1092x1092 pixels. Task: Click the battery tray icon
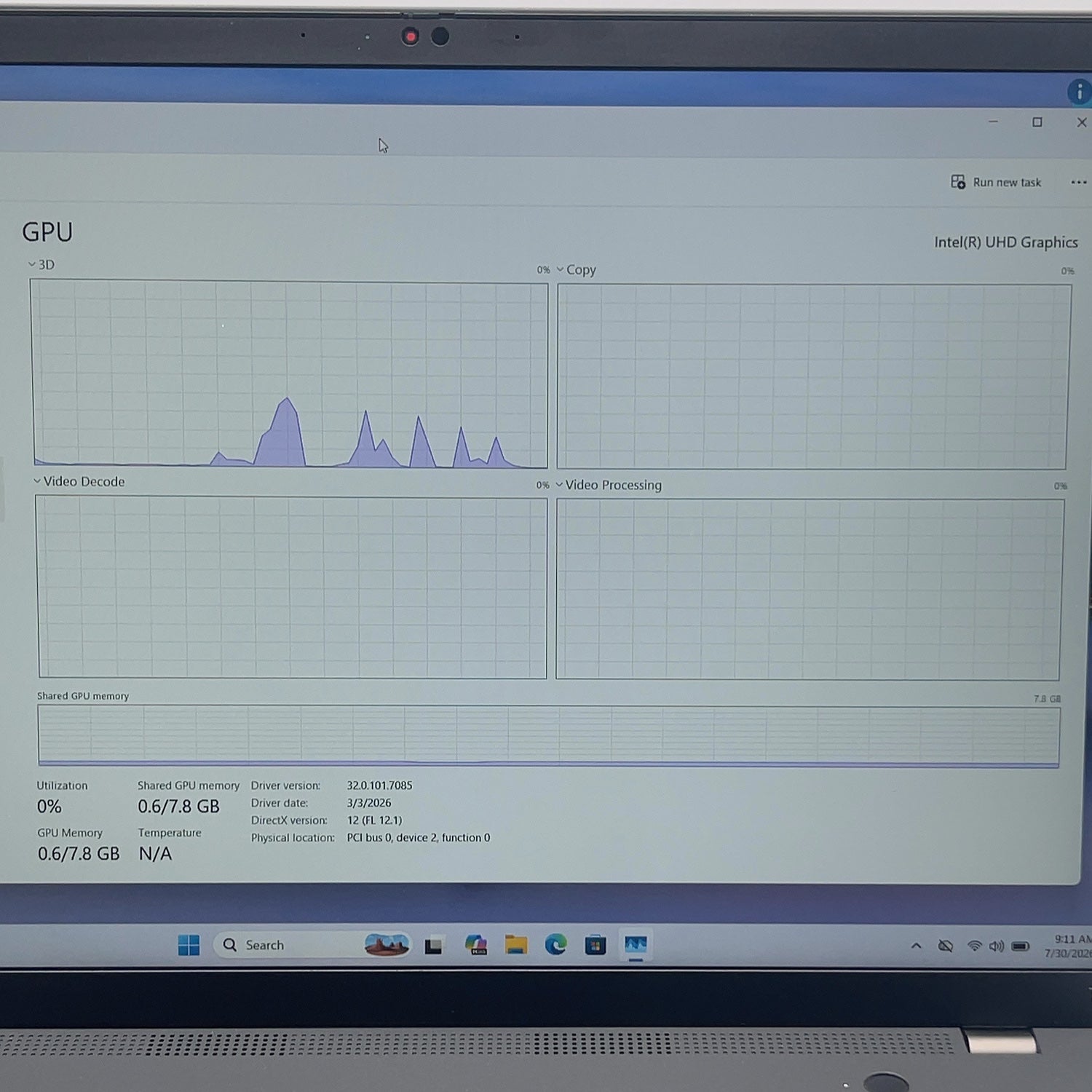click(x=1021, y=946)
